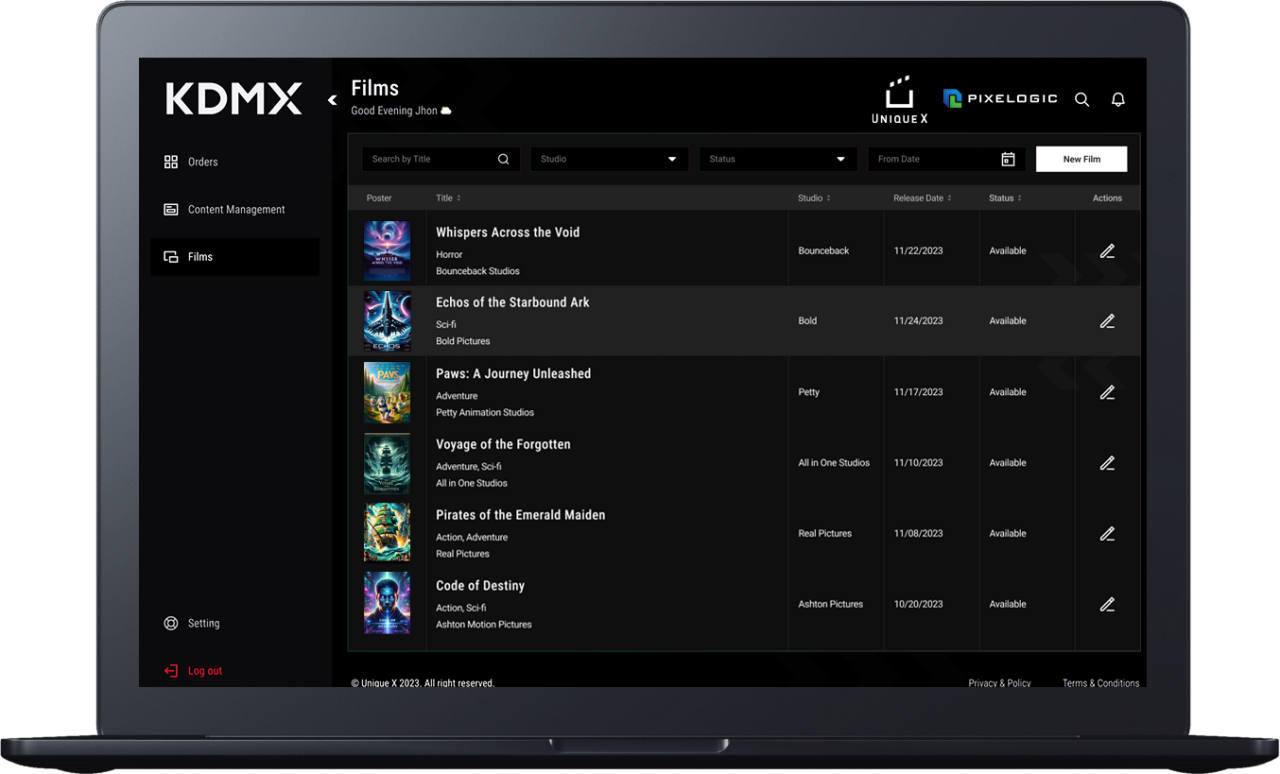Click the magnifier in Search by Title field
This screenshot has height=774, width=1280.
pos(503,159)
